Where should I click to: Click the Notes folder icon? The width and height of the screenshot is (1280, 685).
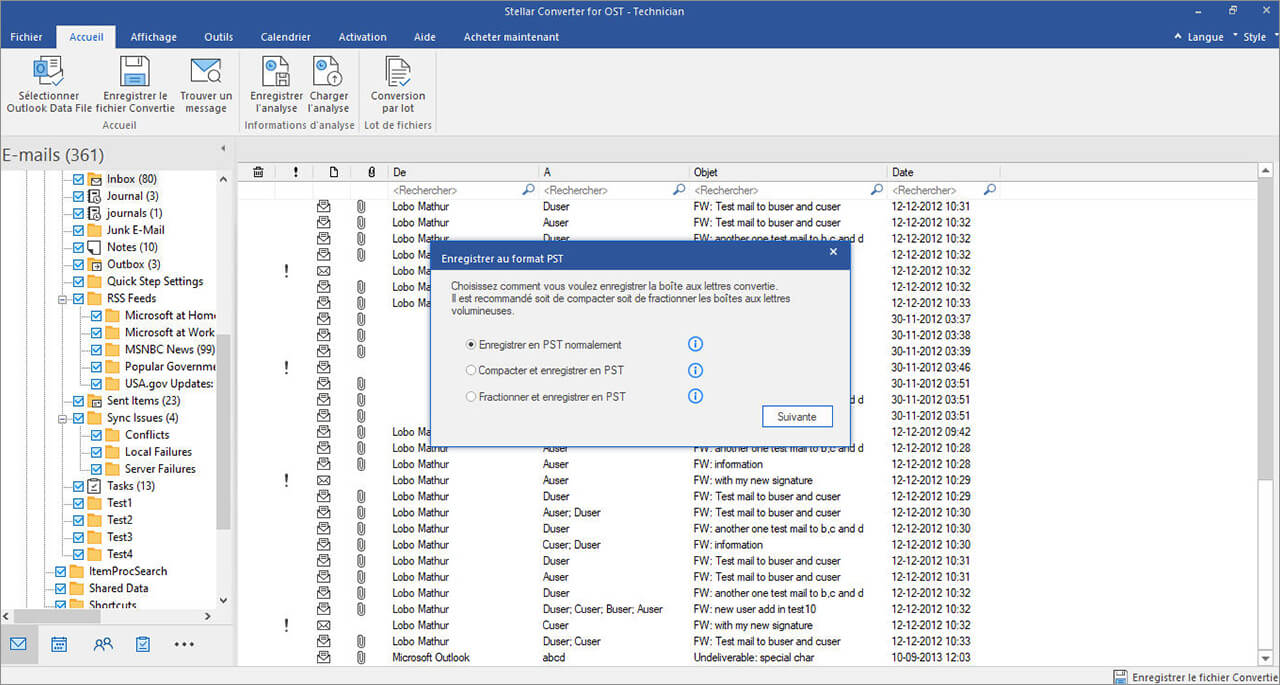(95, 247)
